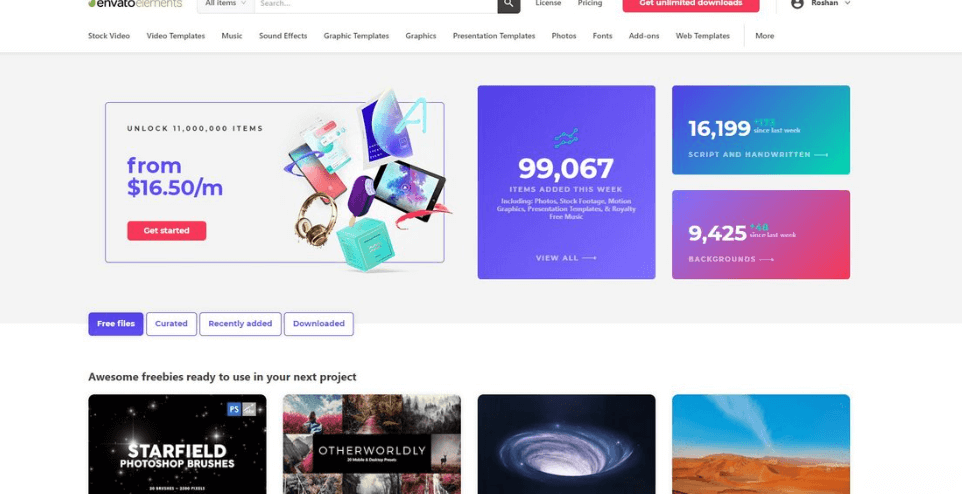Open the Envato Elements logo home link

135,4
